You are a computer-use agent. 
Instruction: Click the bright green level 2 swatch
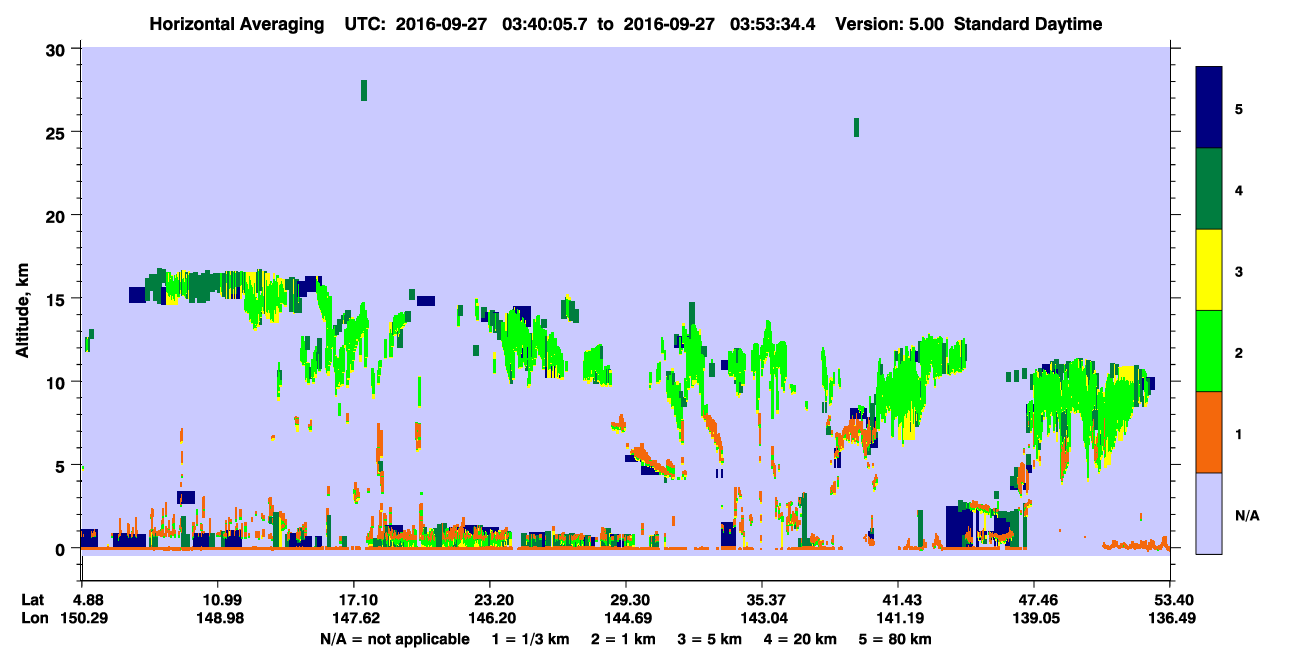click(1210, 351)
